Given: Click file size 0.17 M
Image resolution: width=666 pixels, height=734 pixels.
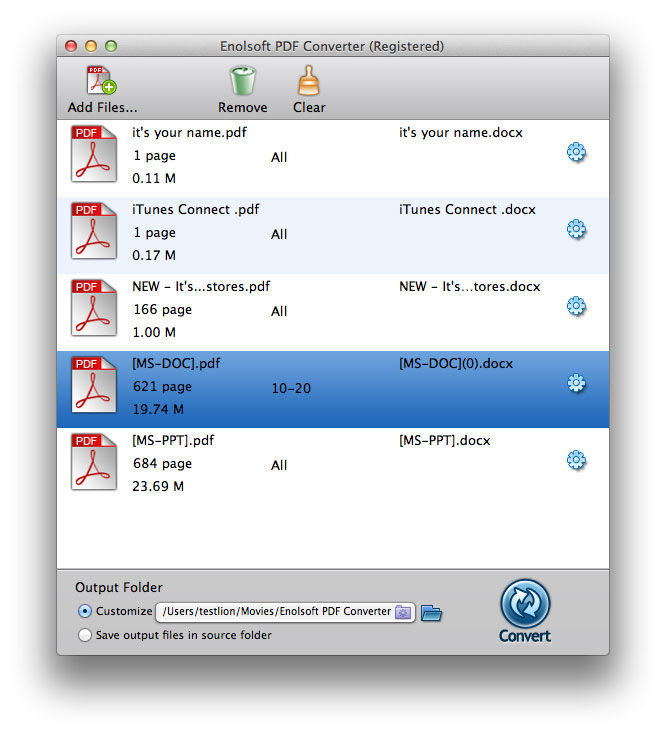Looking at the screenshot, I should pyautogui.click(x=154, y=255).
